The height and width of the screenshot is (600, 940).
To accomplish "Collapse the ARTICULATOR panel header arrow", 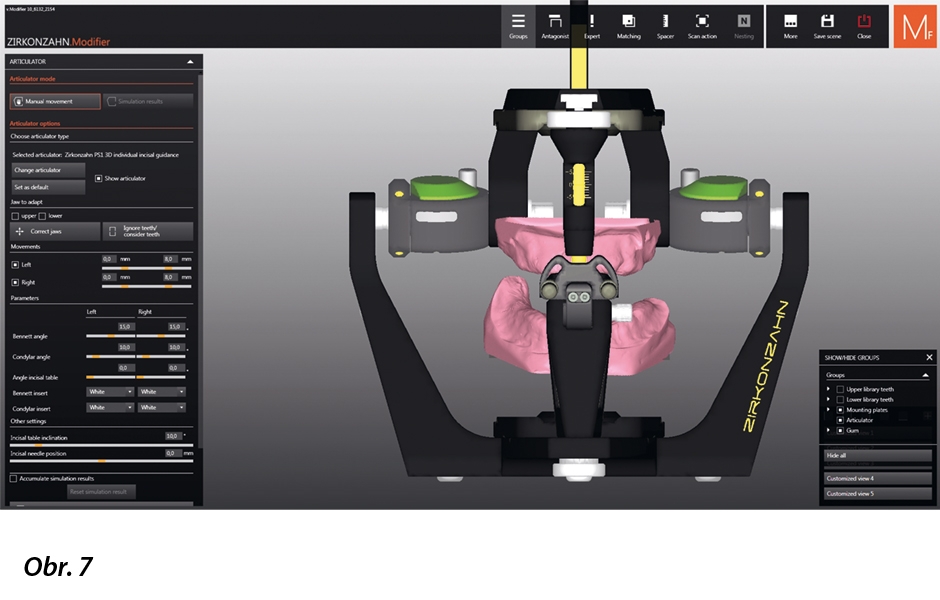I will click(x=190, y=61).
